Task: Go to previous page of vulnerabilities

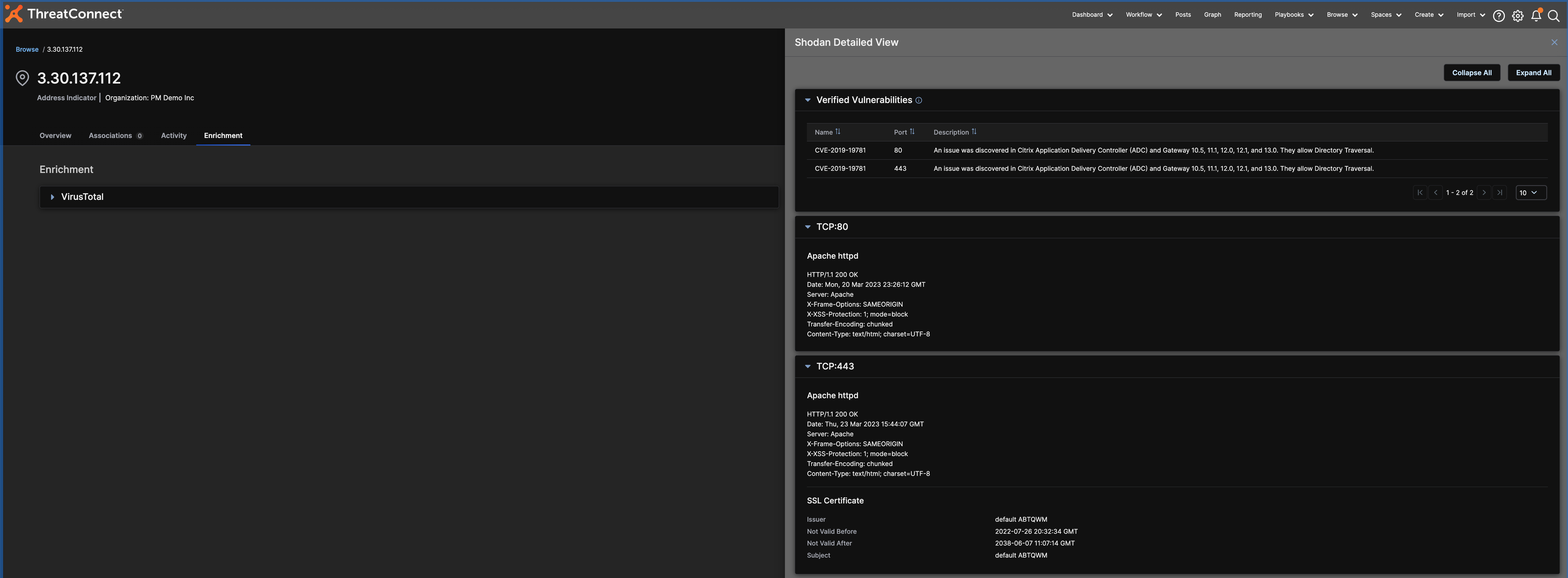Action: click(x=1435, y=192)
